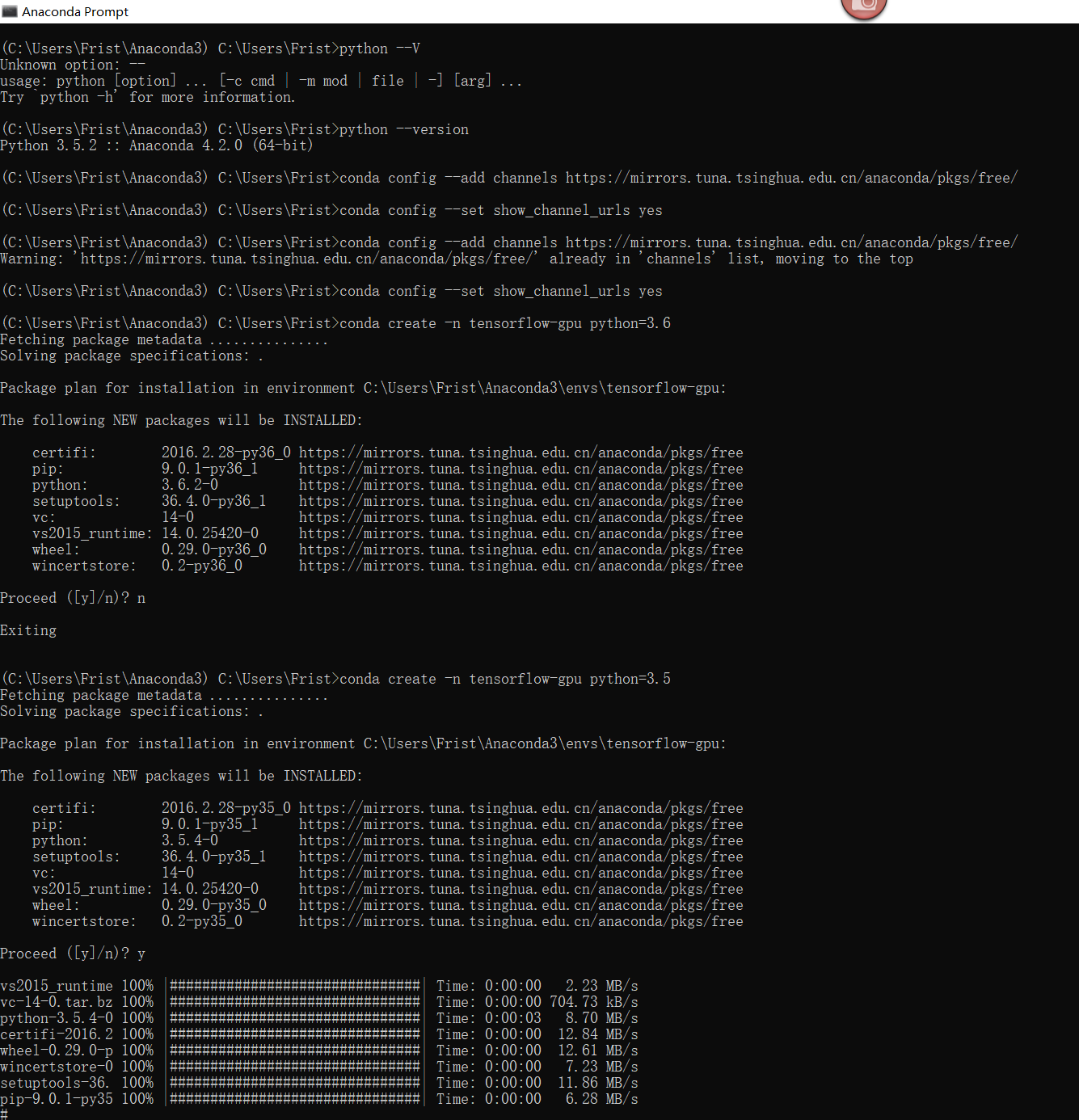Select the 'Python 3.5.2 :: Anaconda 4.2.0' output

pyautogui.click(x=157, y=145)
